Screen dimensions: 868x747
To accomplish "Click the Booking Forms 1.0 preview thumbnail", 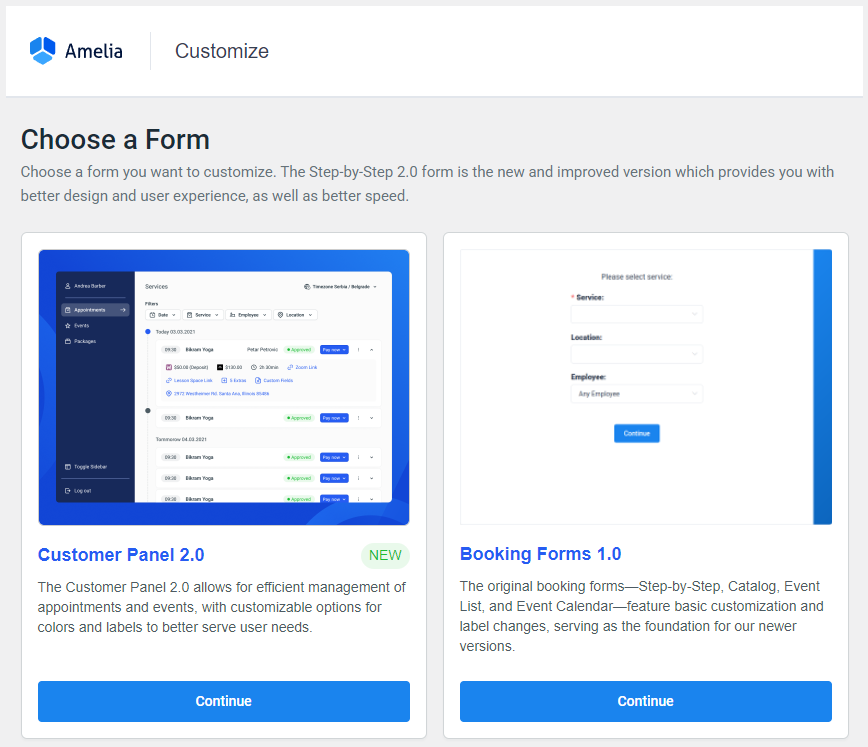I will [x=645, y=387].
